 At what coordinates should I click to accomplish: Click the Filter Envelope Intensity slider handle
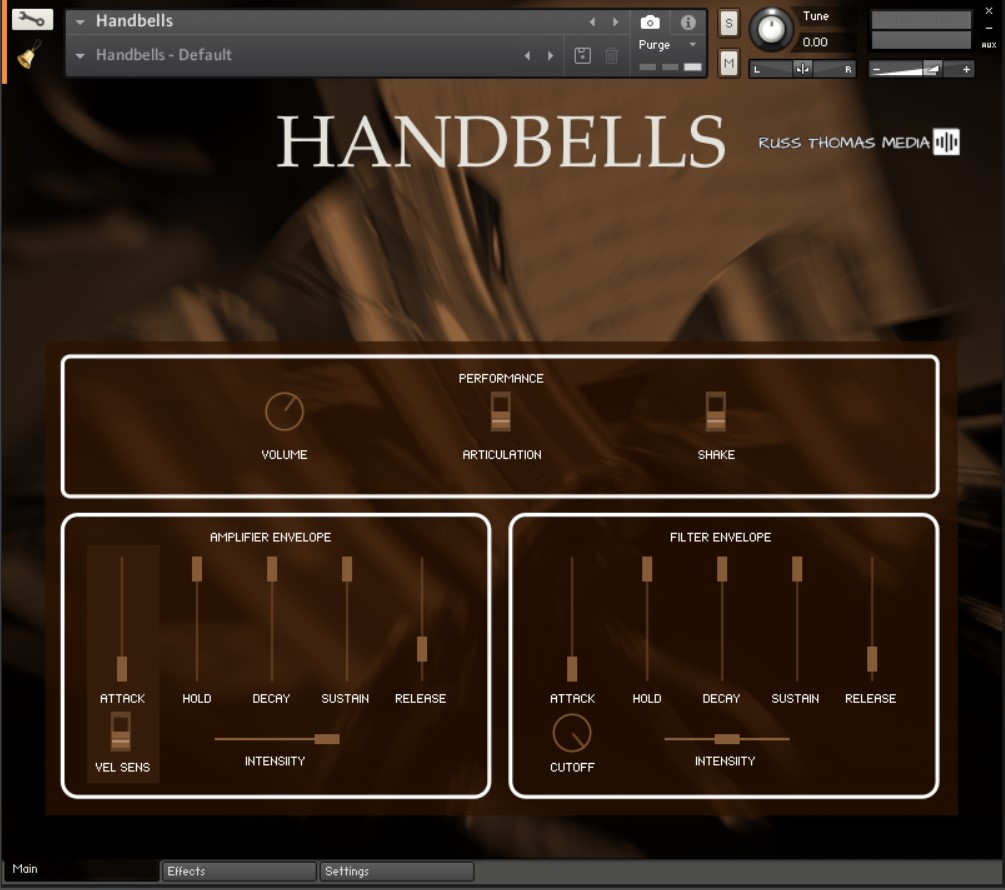tap(727, 739)
